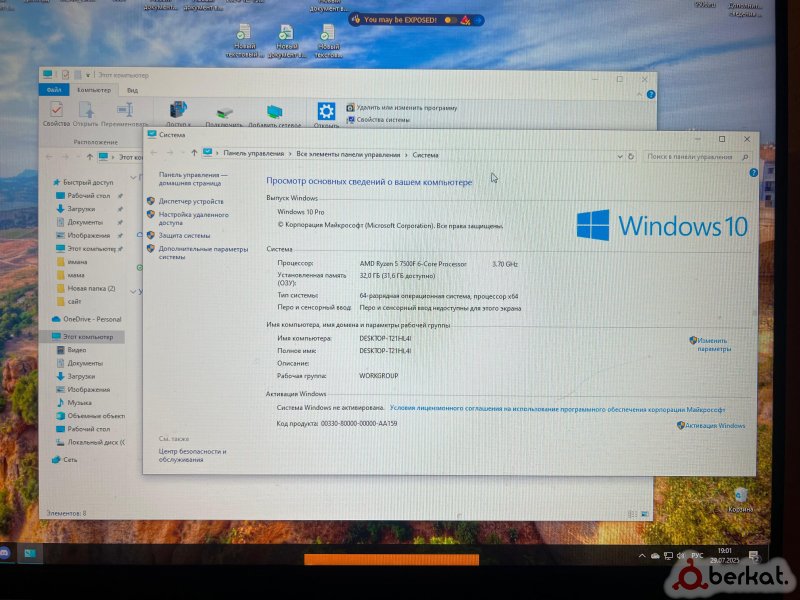Open Корзина icon on the desktop

(741, 497)
